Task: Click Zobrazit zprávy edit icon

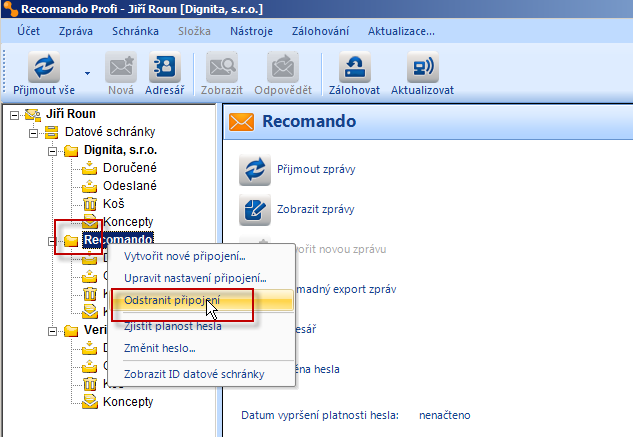Action: coord(255,210)
